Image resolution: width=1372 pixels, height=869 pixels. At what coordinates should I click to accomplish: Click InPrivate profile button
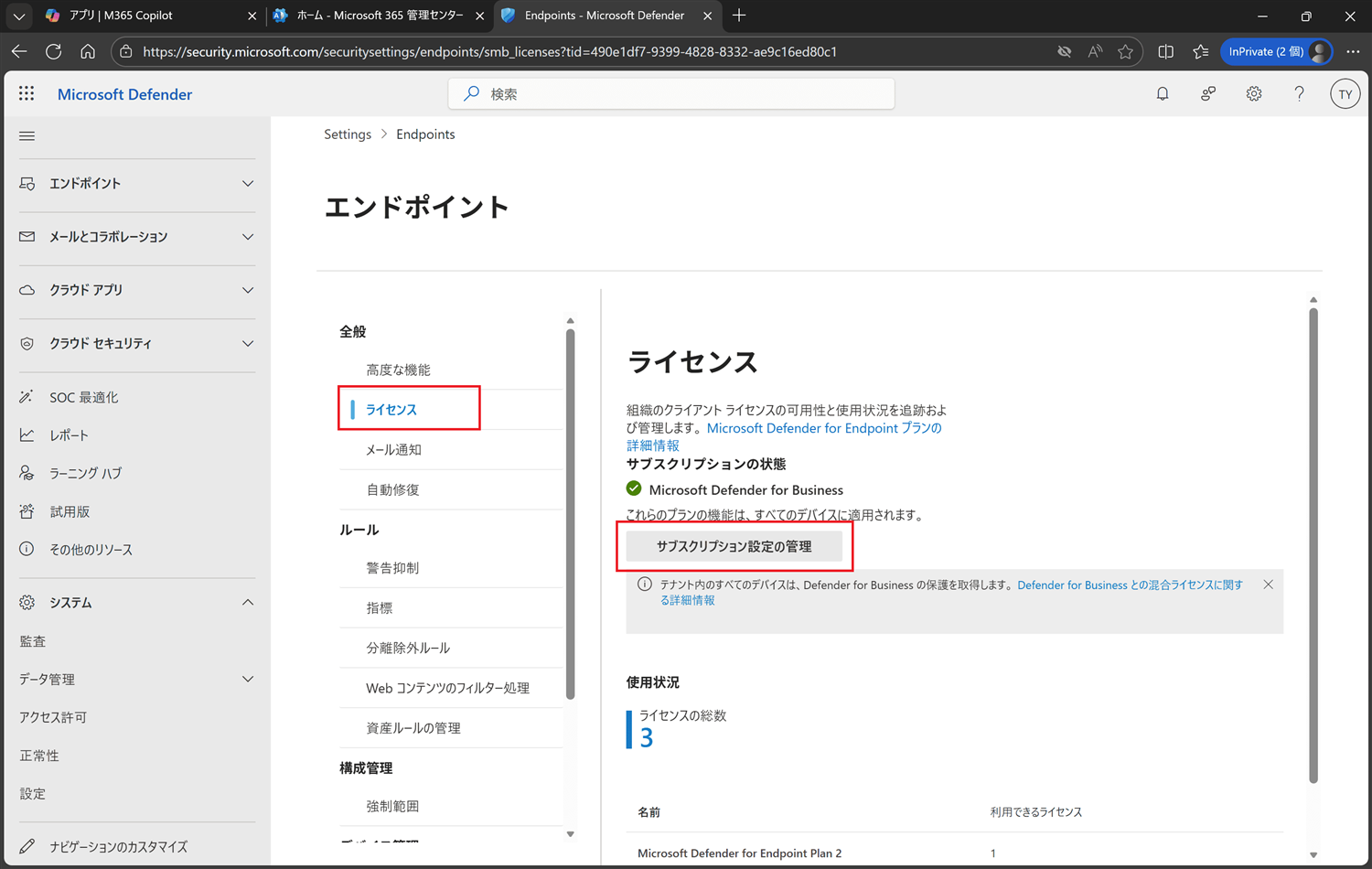coord(1277,52)
